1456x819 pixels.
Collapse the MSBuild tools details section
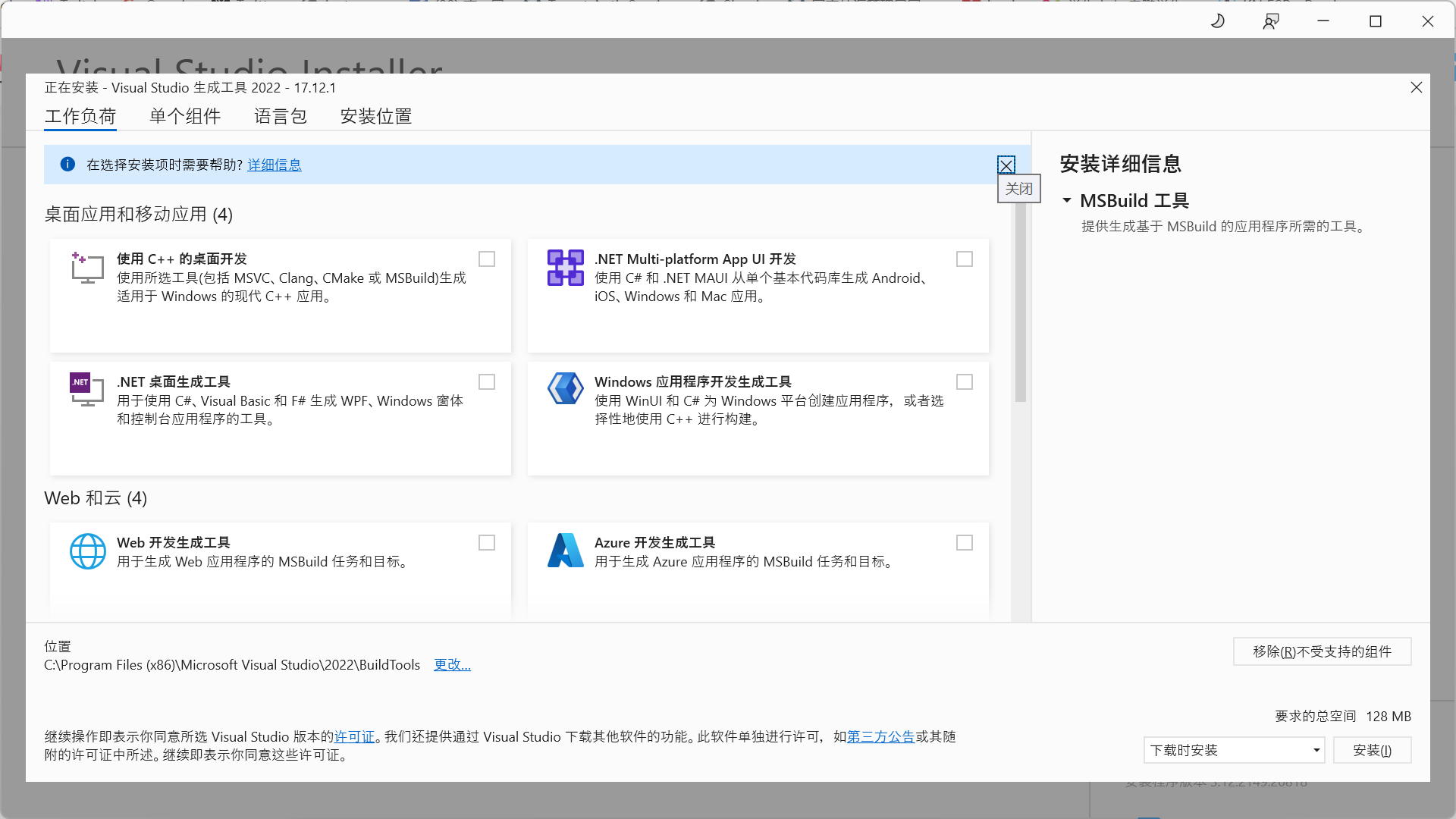click(x=1067, y=201)
